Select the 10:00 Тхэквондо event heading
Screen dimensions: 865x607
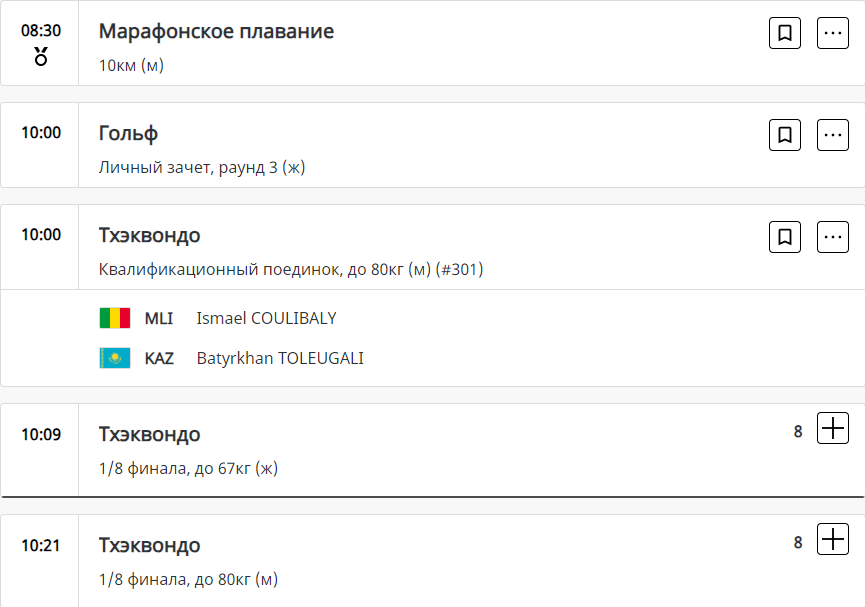coord(149,236)
